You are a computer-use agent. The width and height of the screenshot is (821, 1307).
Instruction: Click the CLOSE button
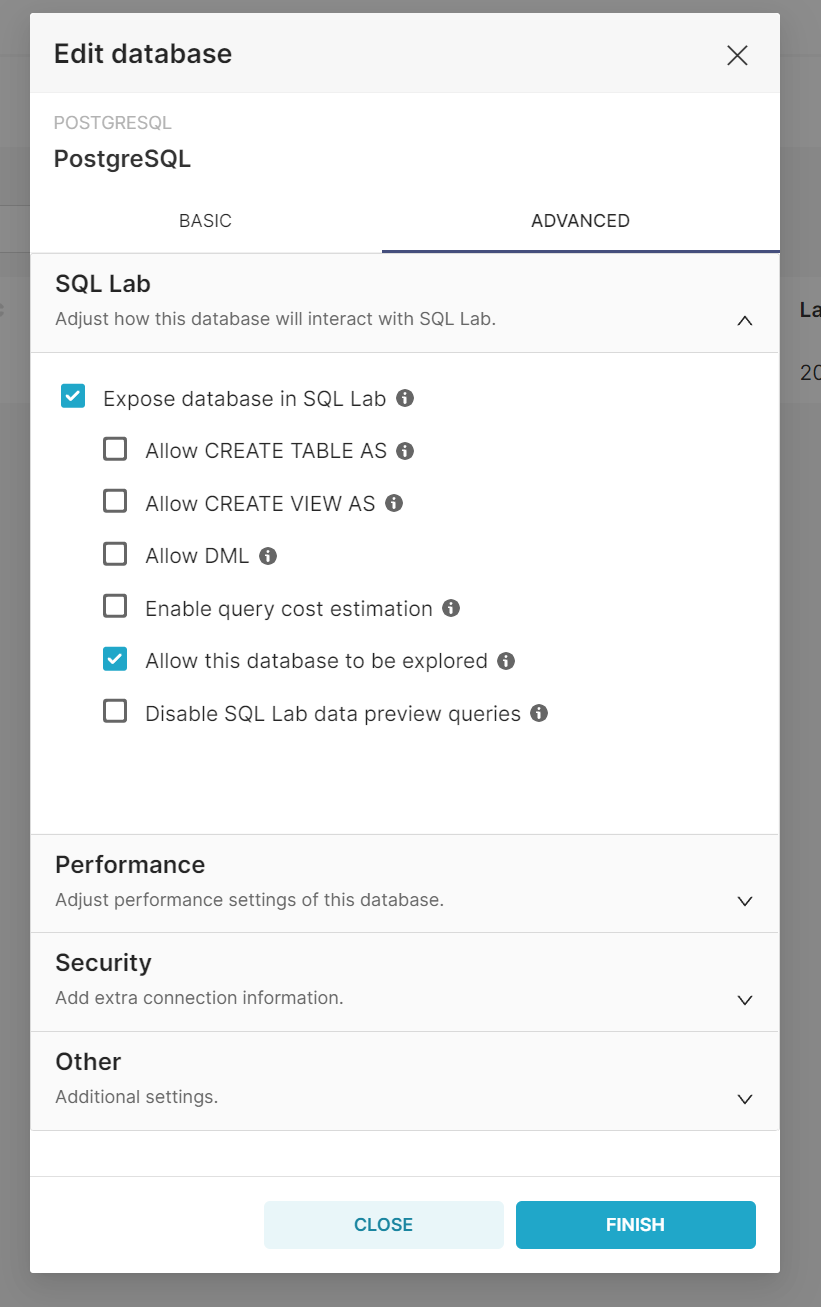[383, 1225]
